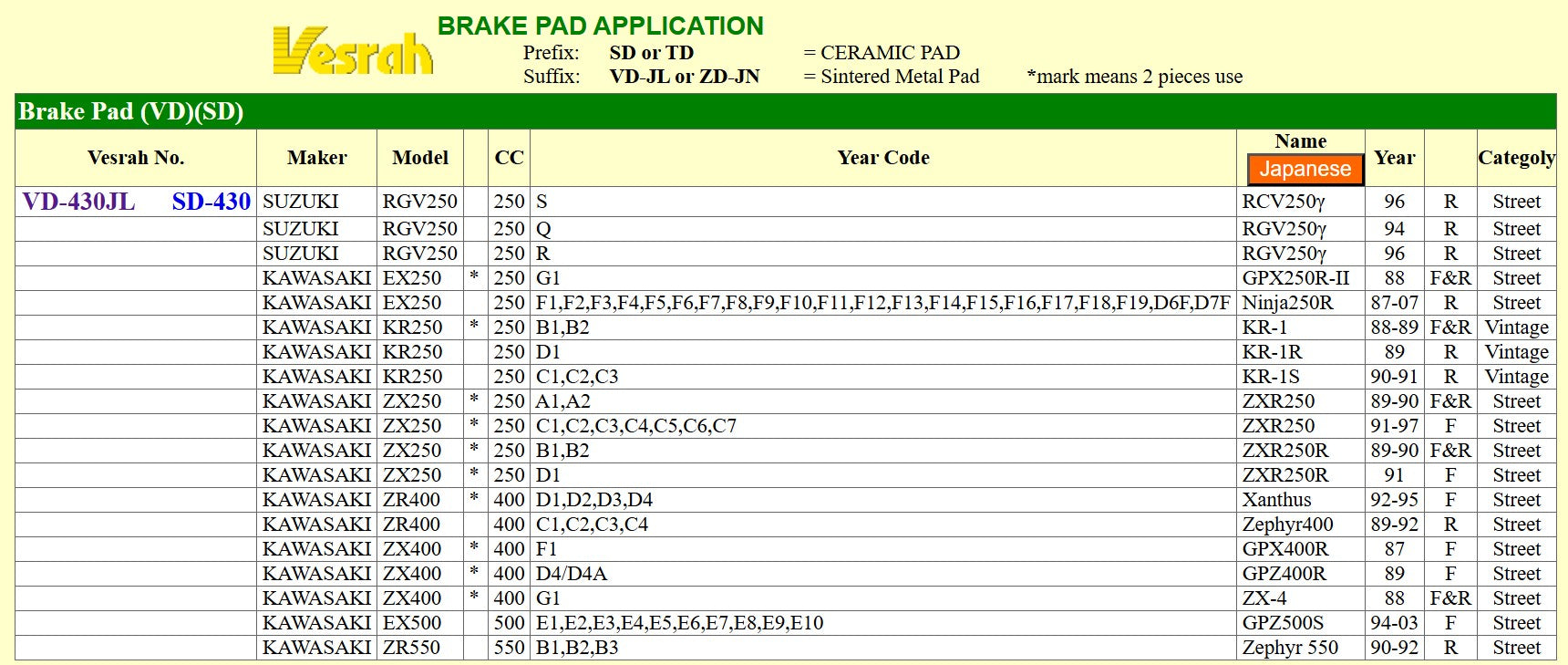Click the Vesrah logo
This screenshot has width=1568, height=665.
coord(353,51)
